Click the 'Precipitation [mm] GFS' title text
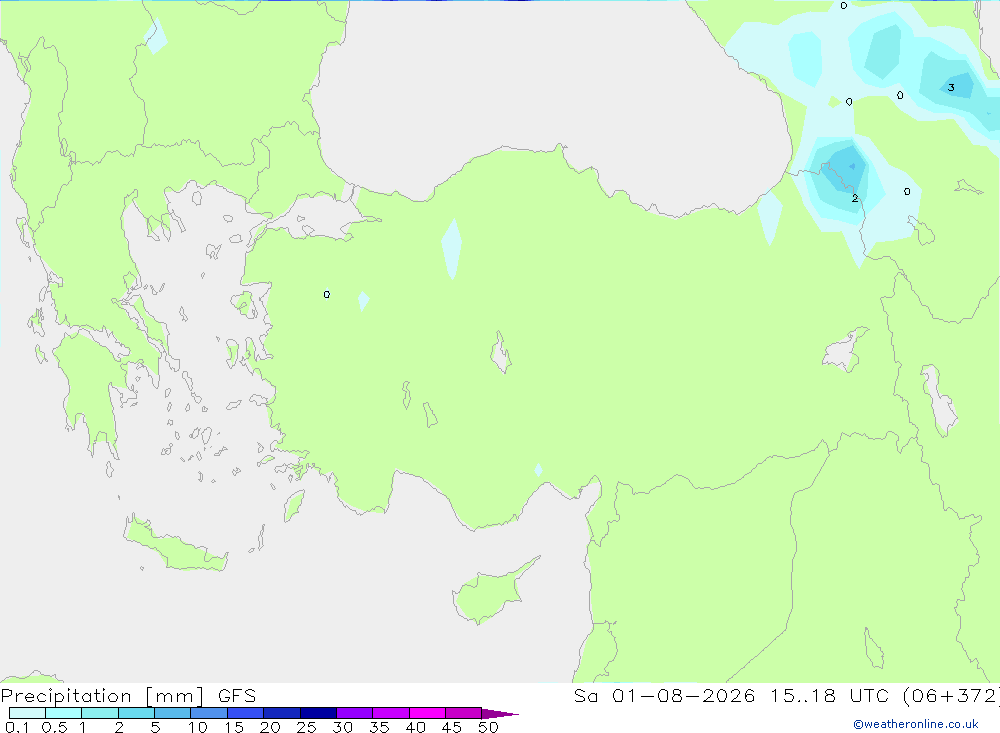This screenshot has height=733, width=1000. (x=128, y=696)
